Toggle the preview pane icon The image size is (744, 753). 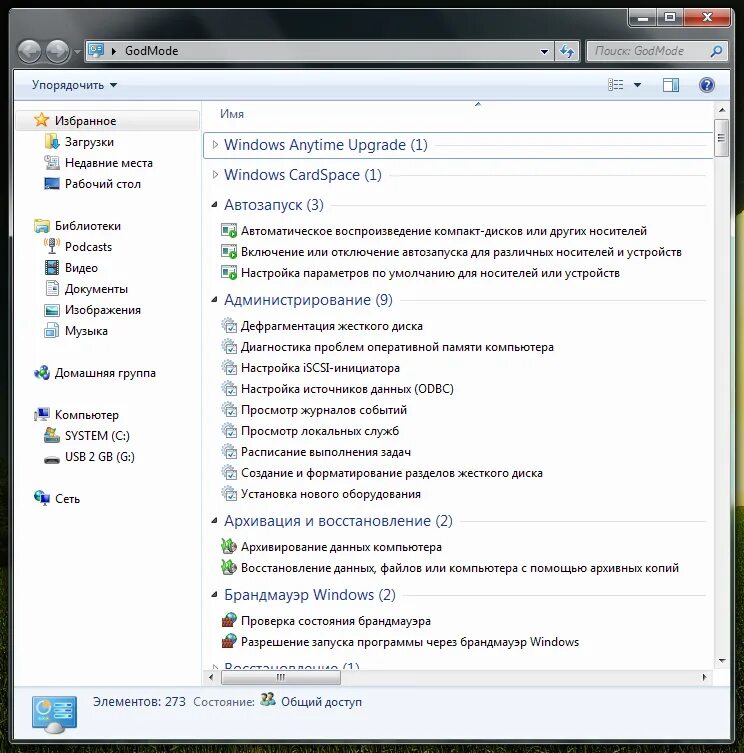(x=671, y=85)
